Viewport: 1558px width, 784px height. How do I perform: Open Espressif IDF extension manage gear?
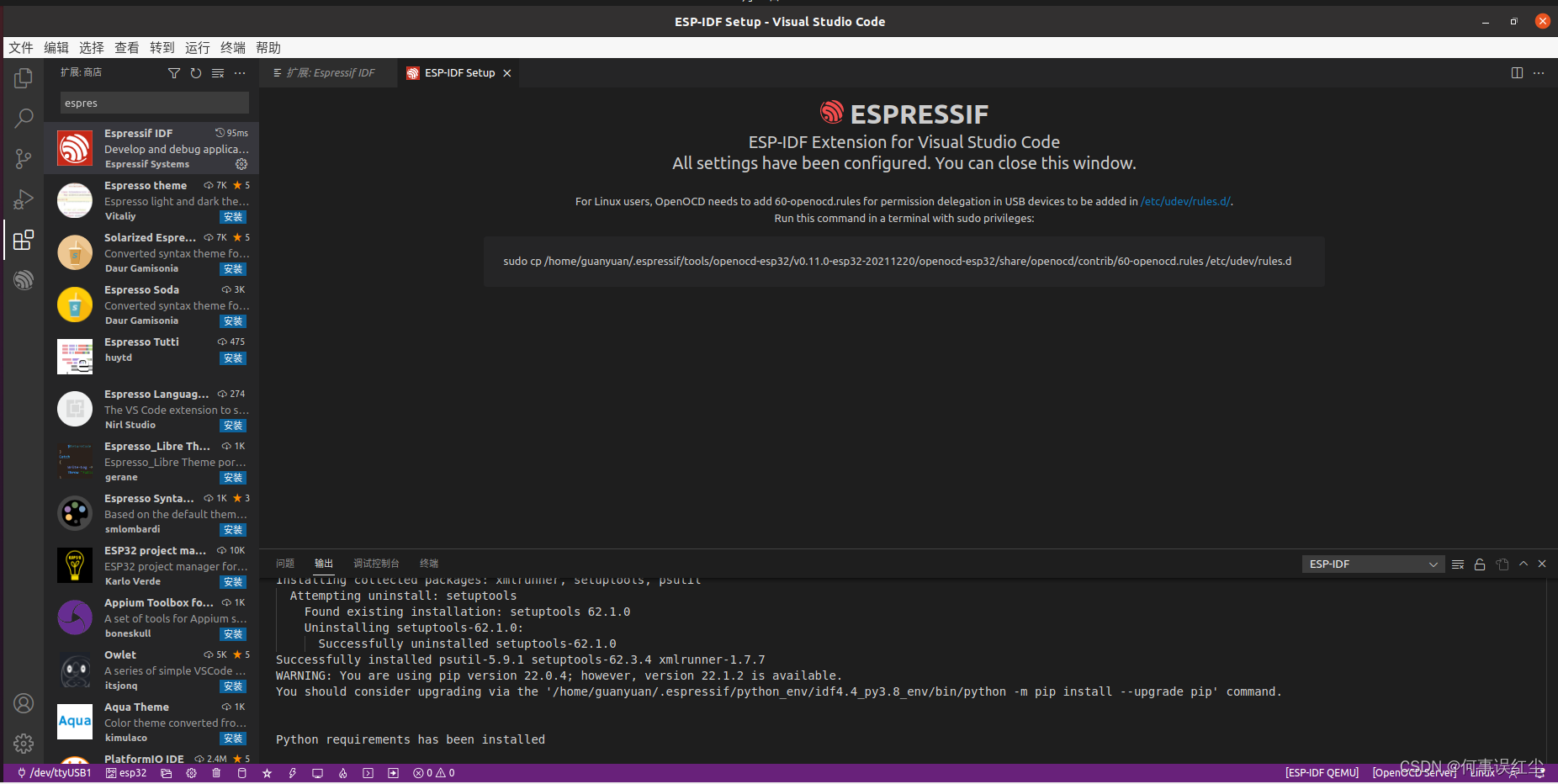coord(241,164)
